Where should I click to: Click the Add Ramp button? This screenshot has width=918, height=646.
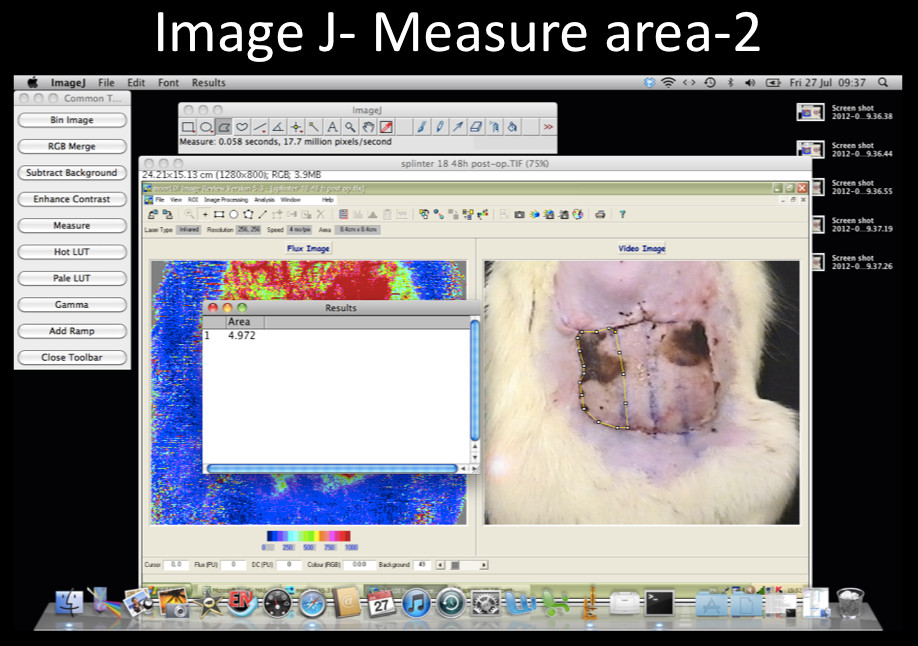click(x=72, y=331)
